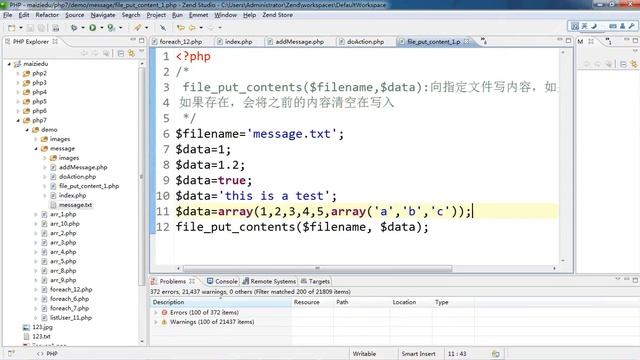Open the Emmet menu
The width and height of the screenshot is (640, 360).
[x=198, y=15]
